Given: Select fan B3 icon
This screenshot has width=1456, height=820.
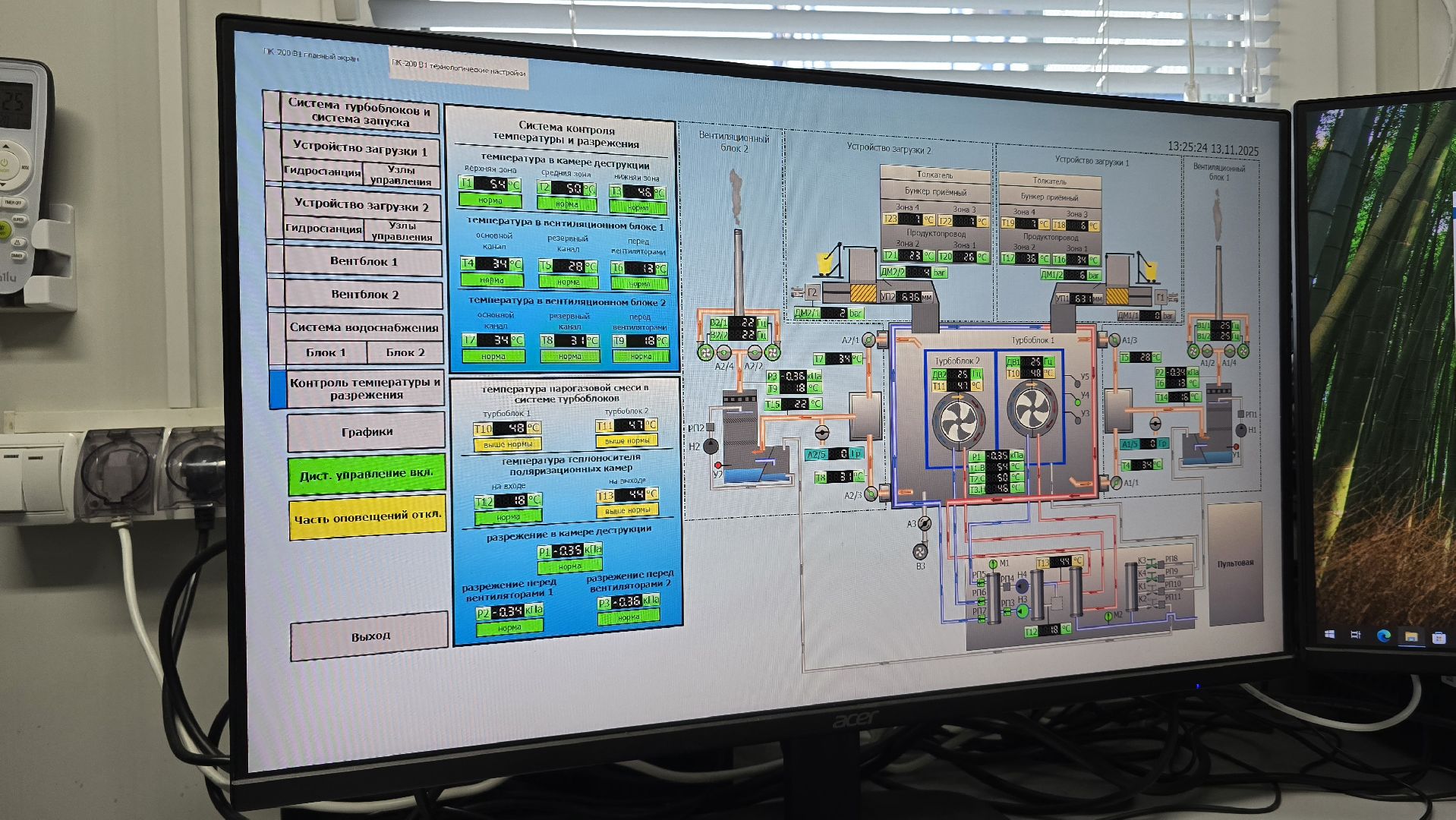Looking at the screenshot, I should click(920, 551).
